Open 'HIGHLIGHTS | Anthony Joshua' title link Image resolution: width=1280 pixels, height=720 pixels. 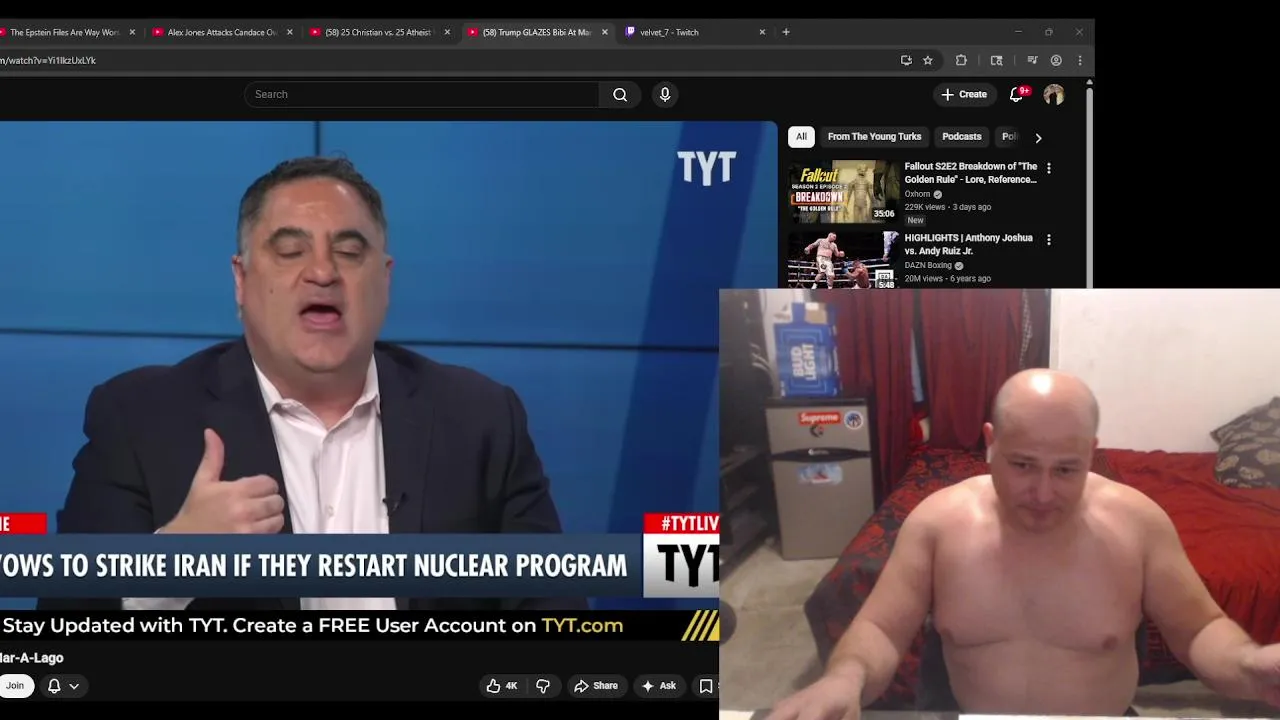tap(968, 245)
